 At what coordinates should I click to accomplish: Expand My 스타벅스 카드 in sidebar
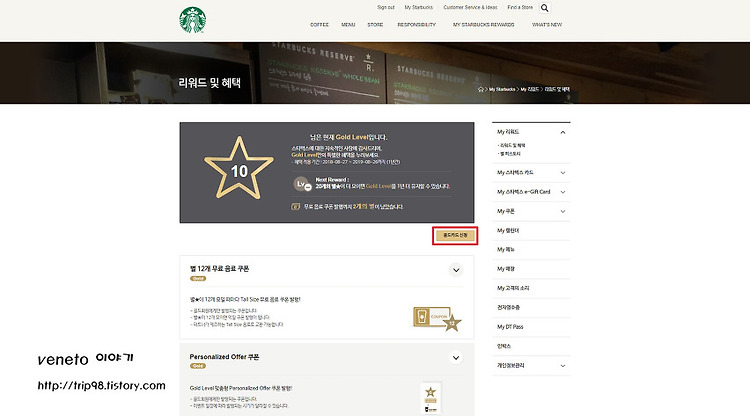tap(563, 173)
